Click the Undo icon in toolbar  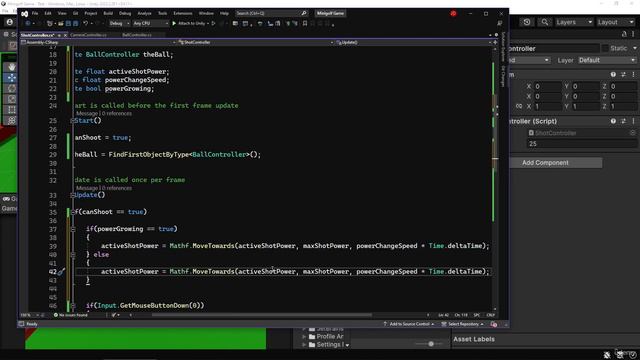86,24
